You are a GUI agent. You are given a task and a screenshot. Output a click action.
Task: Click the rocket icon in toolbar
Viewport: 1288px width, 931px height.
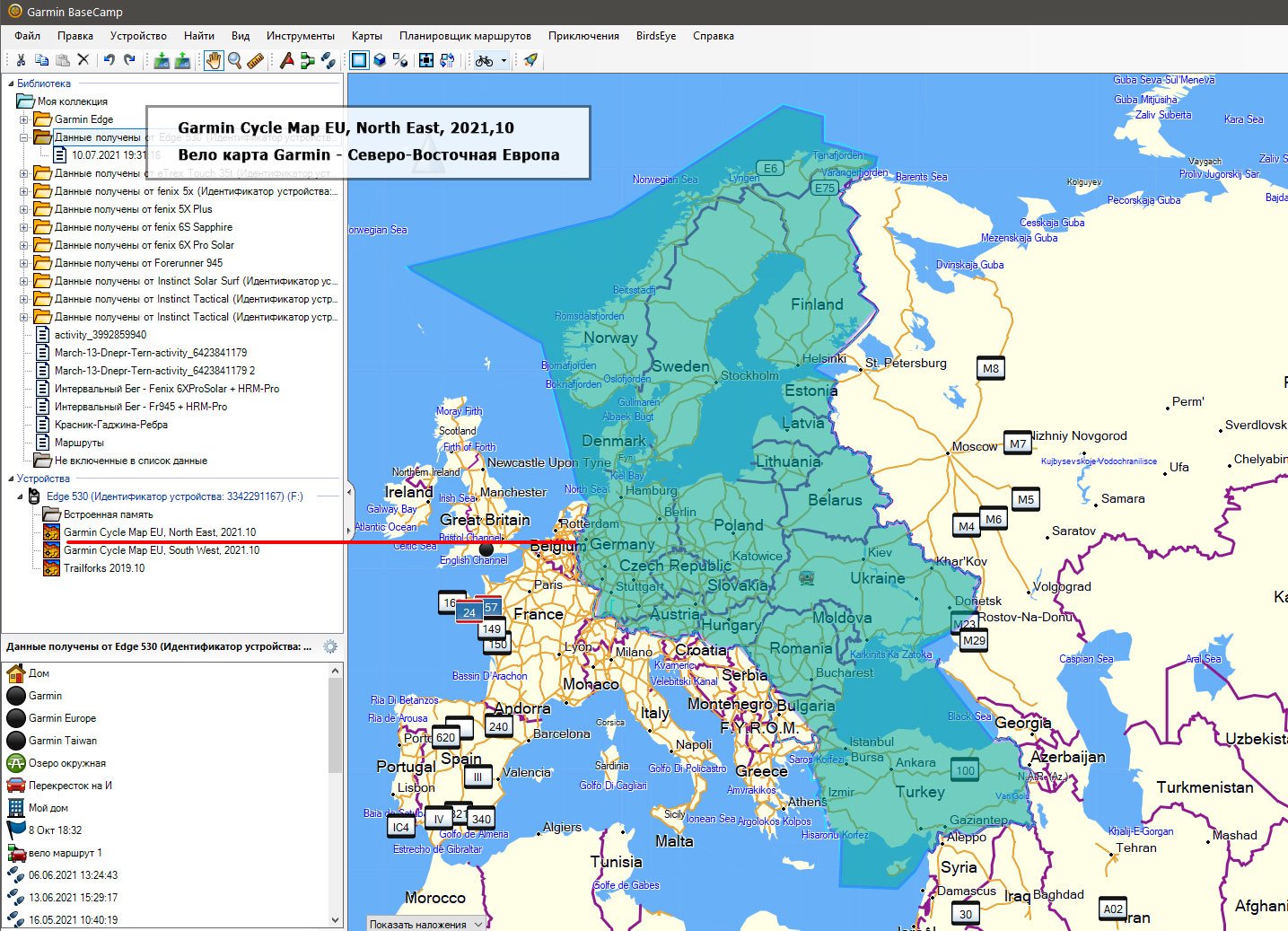coord(531,60)
